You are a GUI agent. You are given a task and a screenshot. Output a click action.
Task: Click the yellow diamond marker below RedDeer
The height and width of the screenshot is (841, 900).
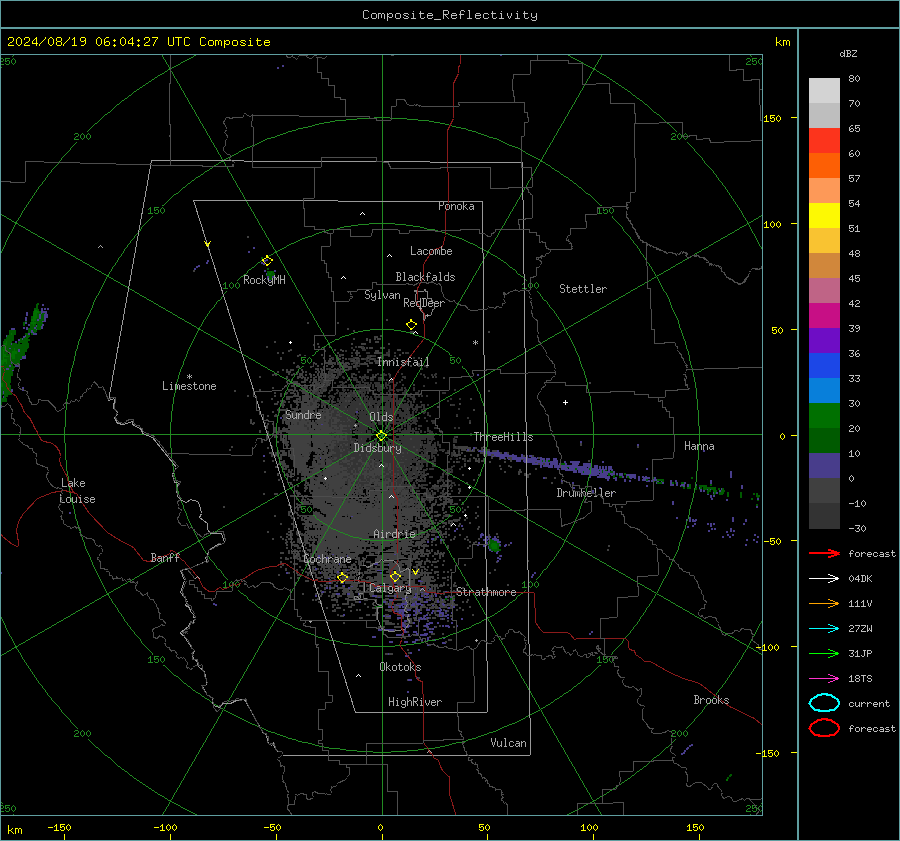(x=411, y=325)
